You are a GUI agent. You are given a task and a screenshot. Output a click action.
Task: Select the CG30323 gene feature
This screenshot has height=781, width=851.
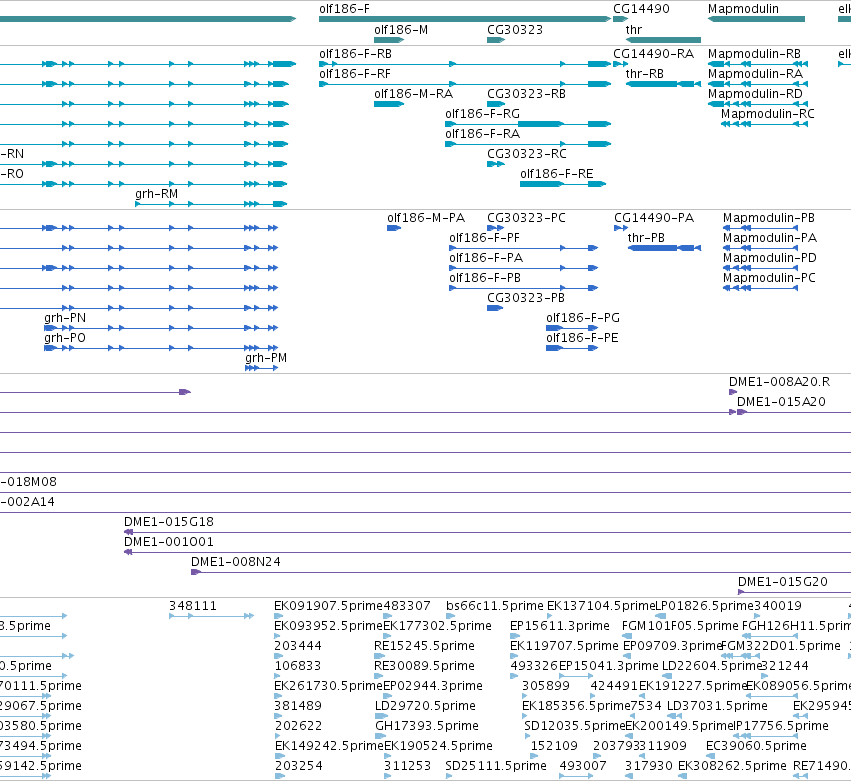click(x=496, y=40)
